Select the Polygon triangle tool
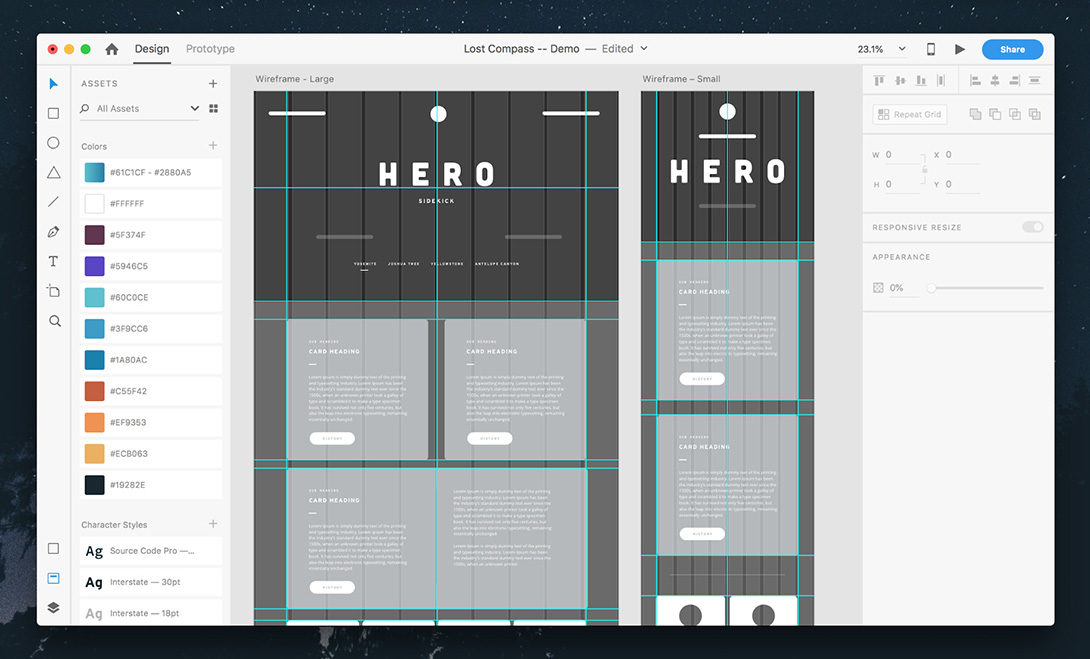 [x=54, y=173]
